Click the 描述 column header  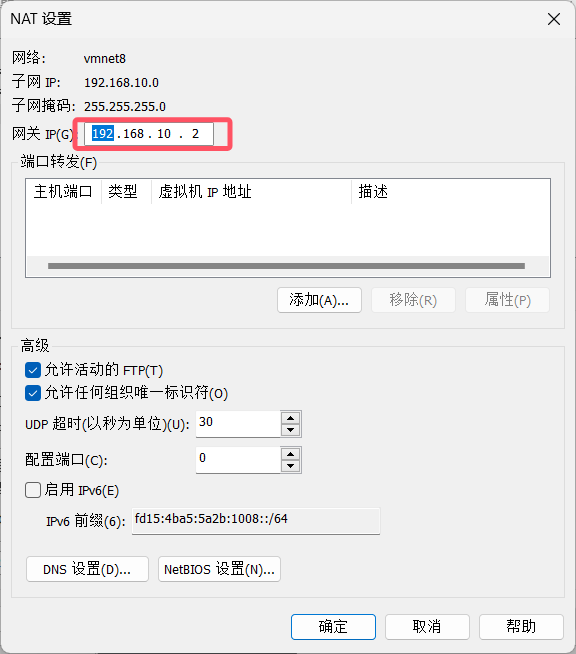tap(450, 191)
